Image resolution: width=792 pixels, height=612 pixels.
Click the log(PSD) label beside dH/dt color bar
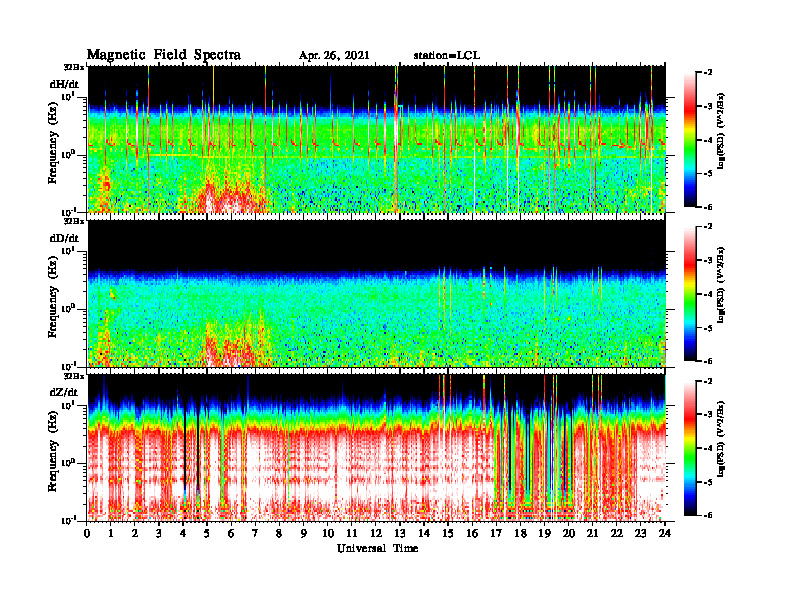(722, 131)
